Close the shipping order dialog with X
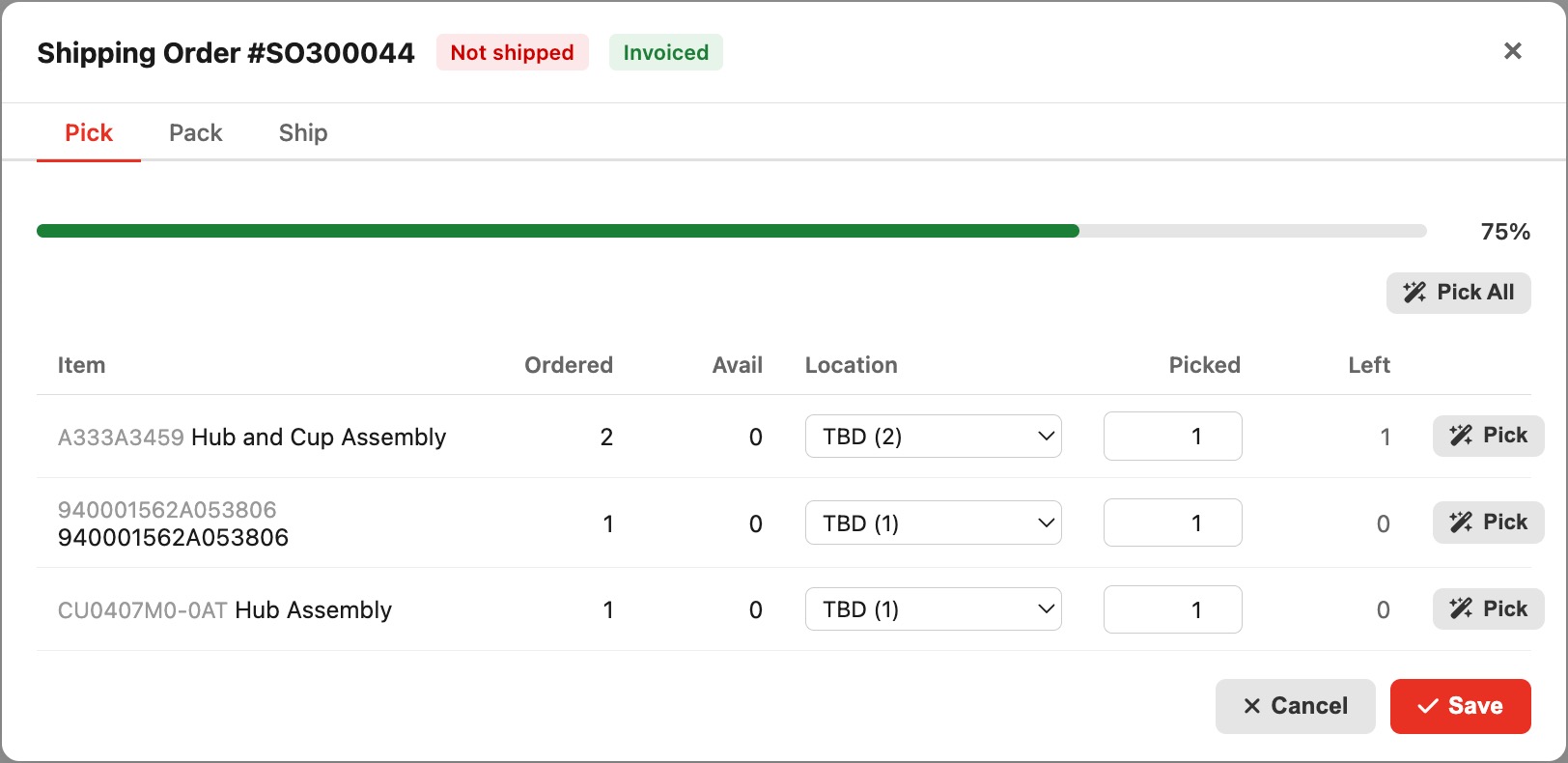The height and width of the screenshot is (763, 1568). click(1512, 51)
